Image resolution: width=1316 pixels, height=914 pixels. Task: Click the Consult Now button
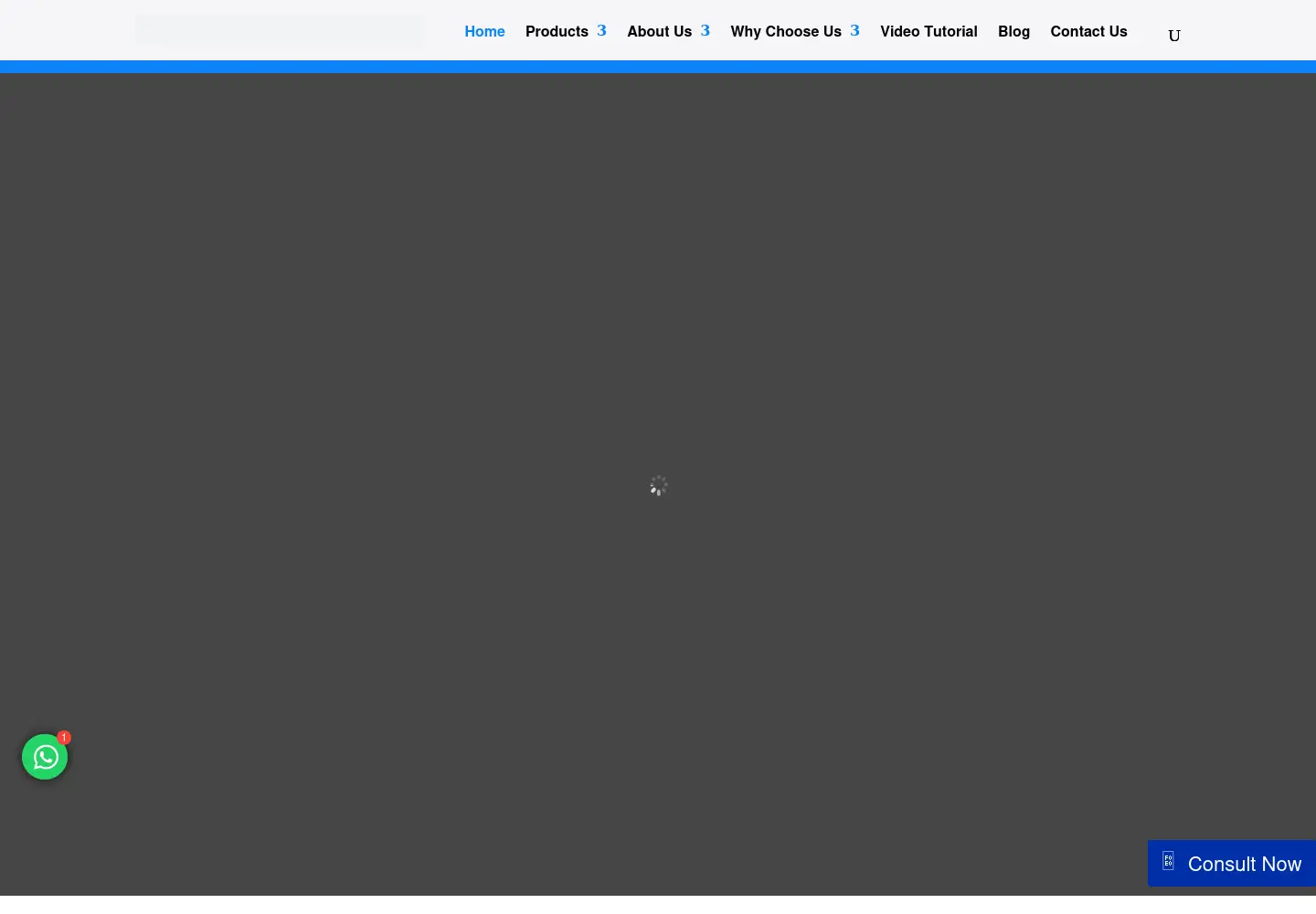click(x=1232, y=864)
